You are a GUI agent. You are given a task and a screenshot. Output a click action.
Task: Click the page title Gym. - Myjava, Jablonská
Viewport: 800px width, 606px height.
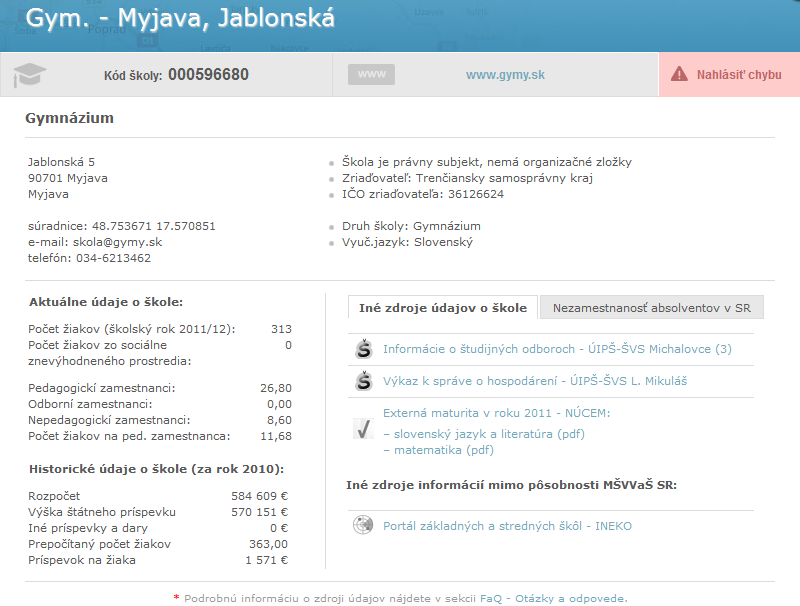pyautogui.click(x=180, y=18)
